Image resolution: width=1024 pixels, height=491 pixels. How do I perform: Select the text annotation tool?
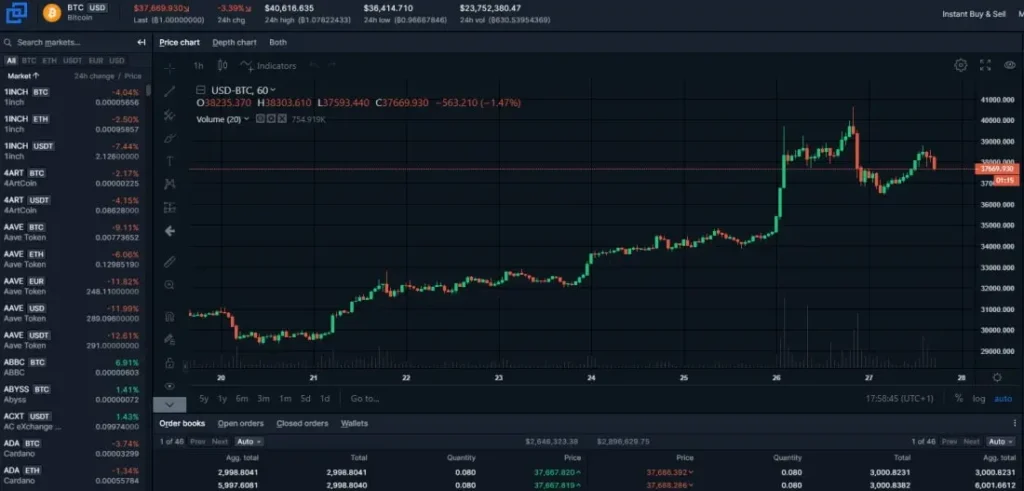pos(169,160)
